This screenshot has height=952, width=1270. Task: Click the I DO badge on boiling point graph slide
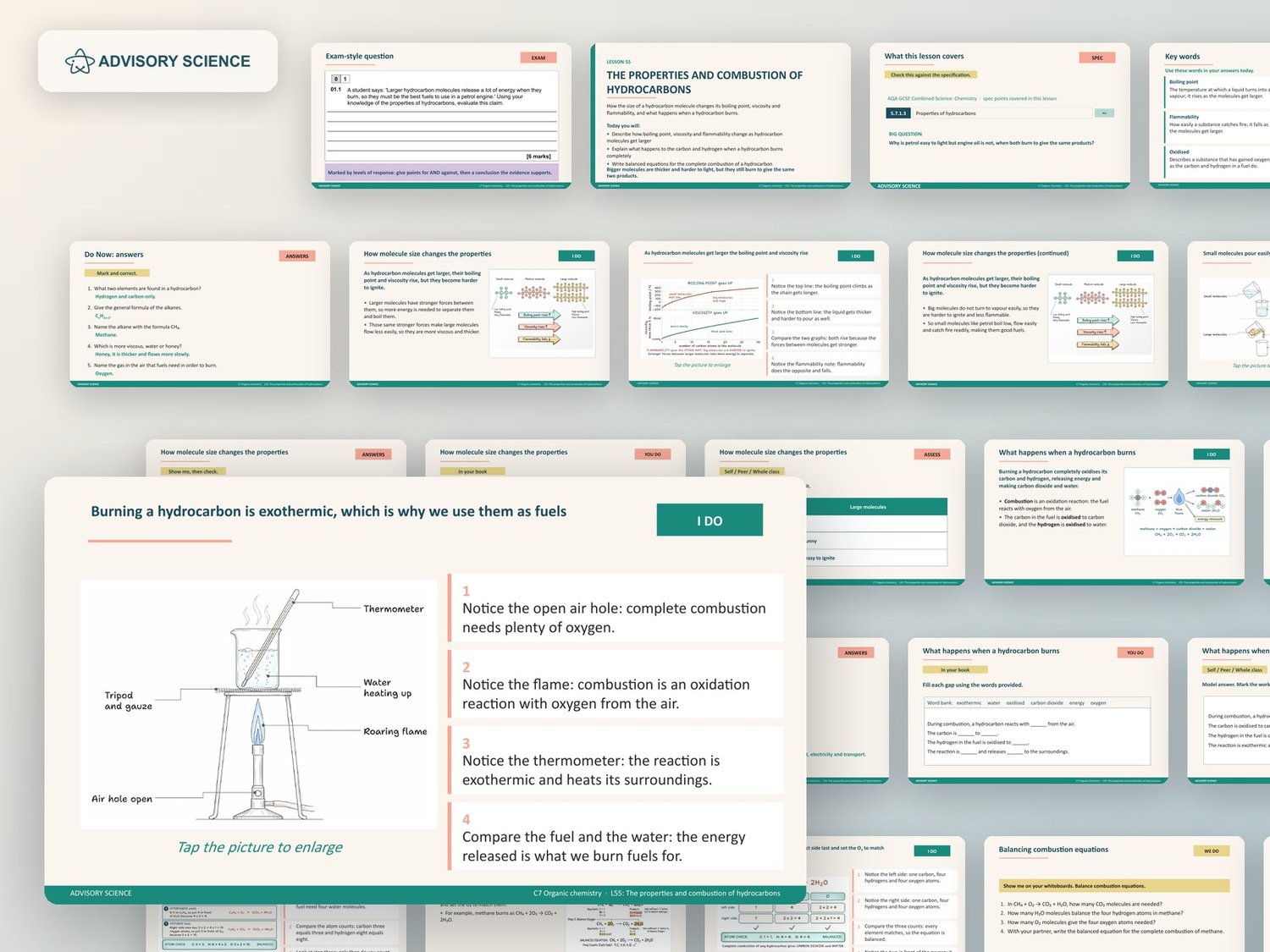pos(856,256)
